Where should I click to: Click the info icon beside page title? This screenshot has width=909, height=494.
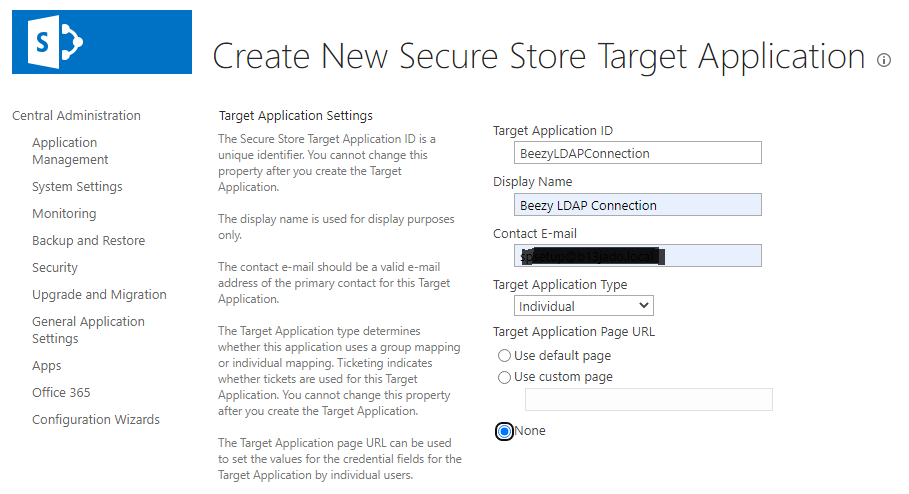pyautogui.click(x=883, y=60)
